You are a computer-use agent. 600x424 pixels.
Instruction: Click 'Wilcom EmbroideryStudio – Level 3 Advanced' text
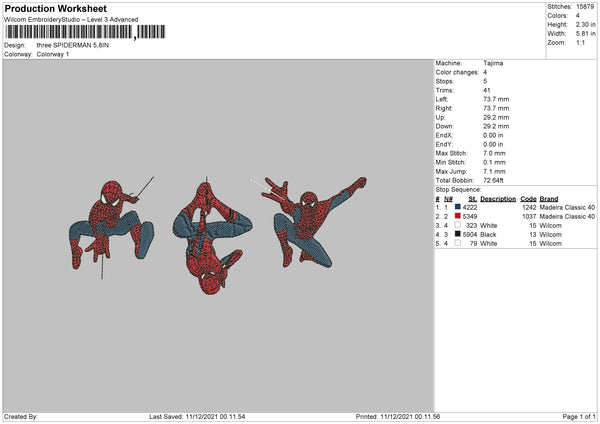[x=71, y=20]
